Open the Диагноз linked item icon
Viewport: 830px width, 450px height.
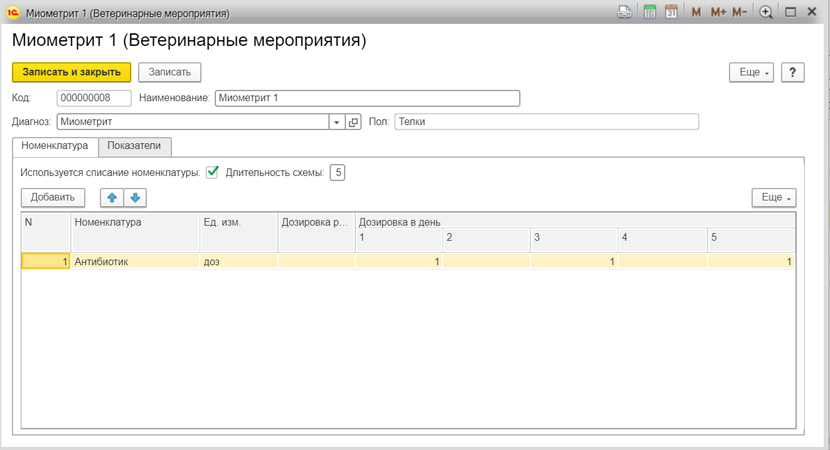pos(353,122)
